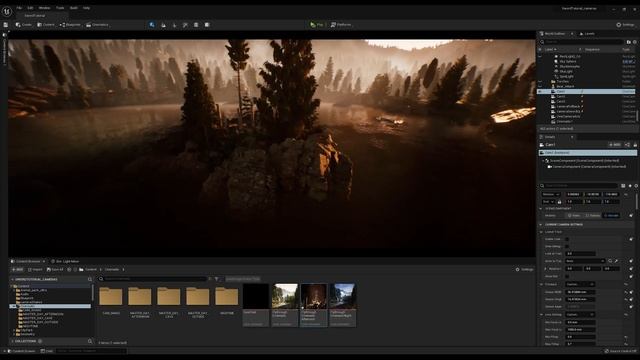This screenshot has width=640, height=360.
Task: Set Mobility to Stationary
Action: (x=592, y=216)
